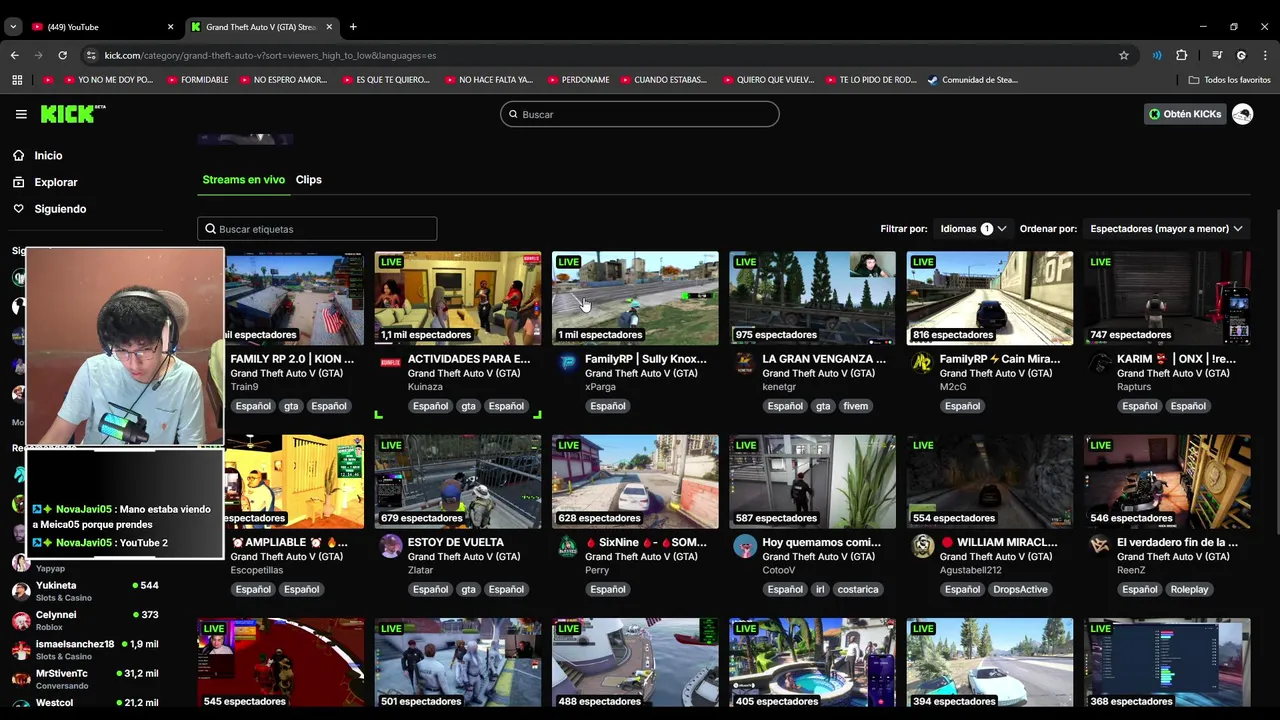Click xParga channel avatar icon

click(x=567, y=363)
